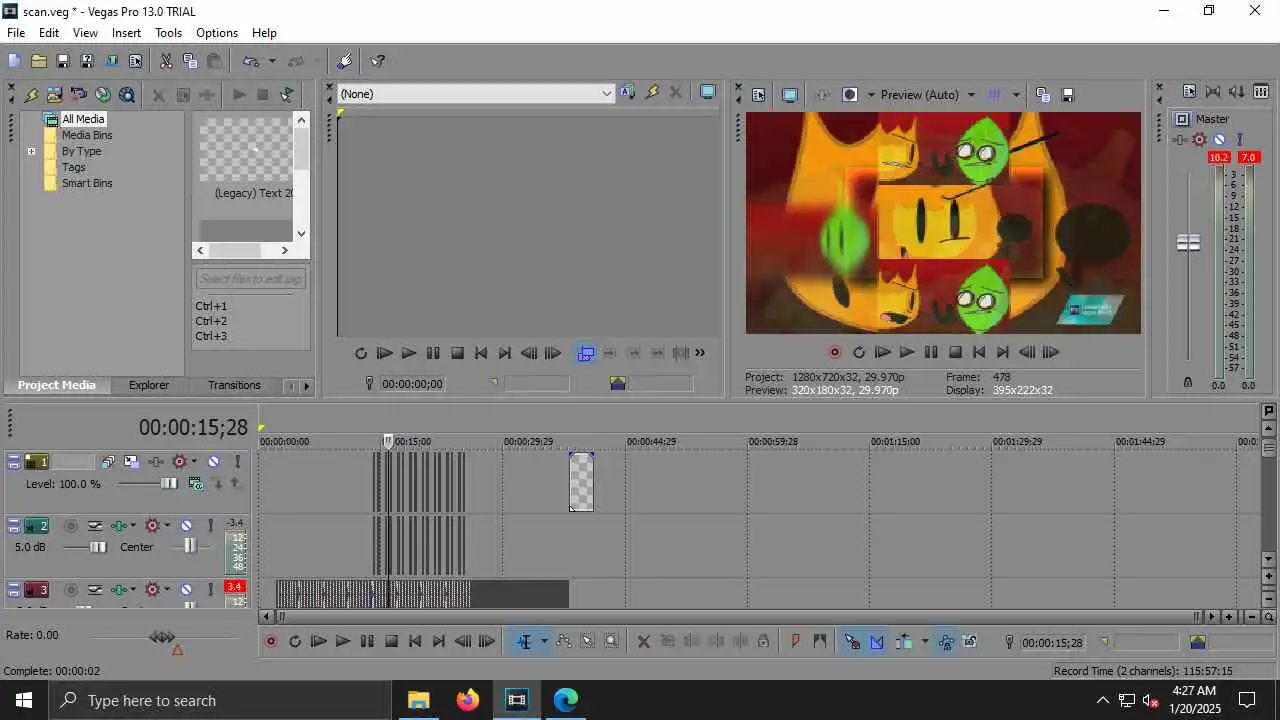The width and height of the screenshot is (1280, 720).
Task: Click the track 1 Level slider handle
Action: pyautogui.click(x=169, y=483)
